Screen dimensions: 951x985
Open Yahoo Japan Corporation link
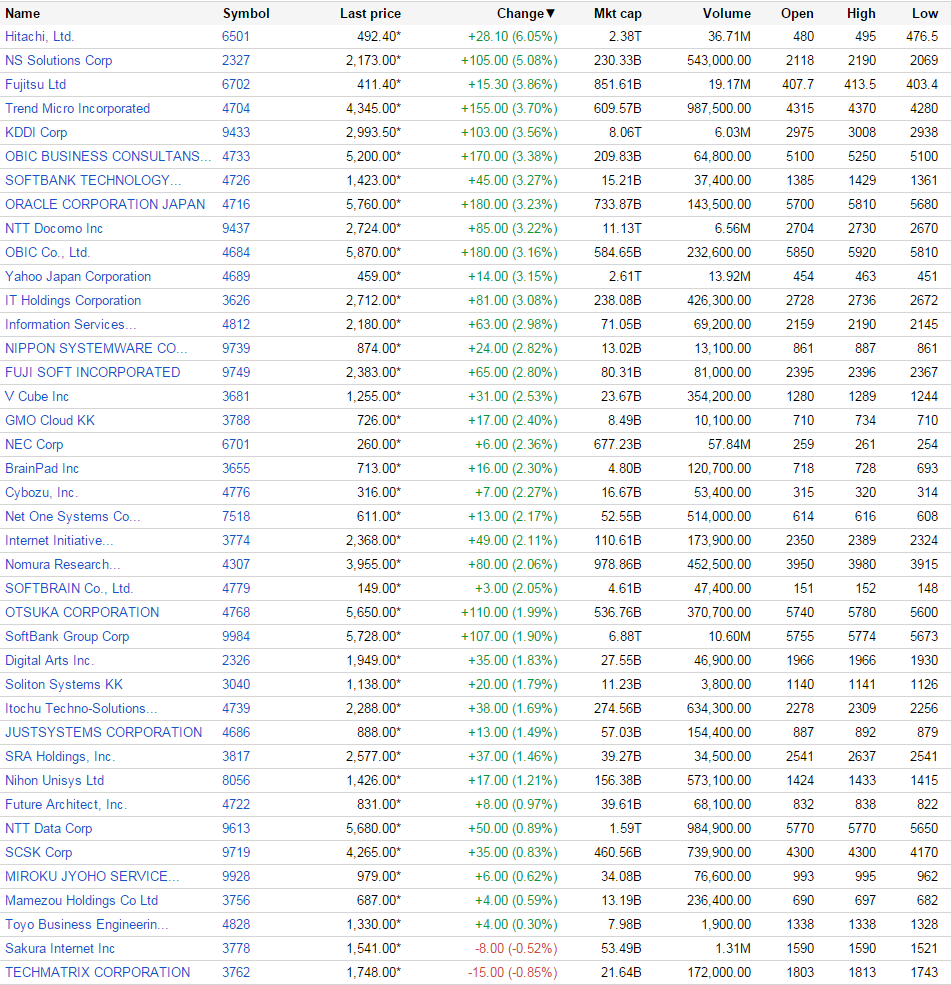click(78, 276)
